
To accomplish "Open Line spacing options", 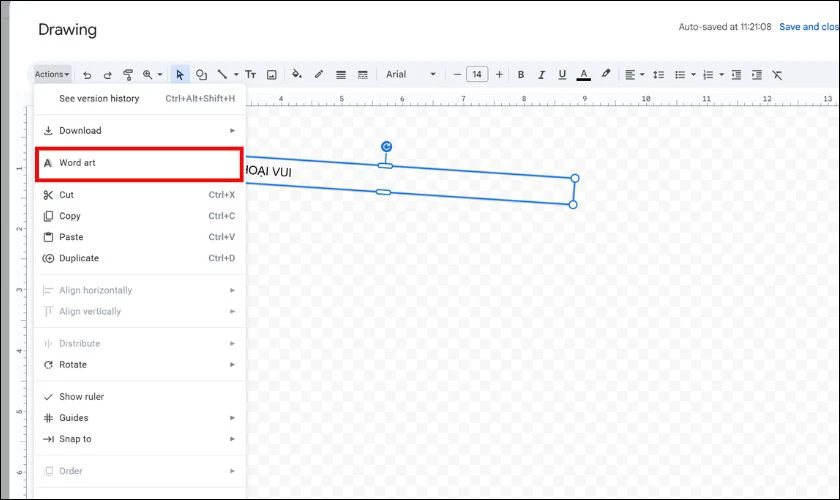I will coord(658,74).
